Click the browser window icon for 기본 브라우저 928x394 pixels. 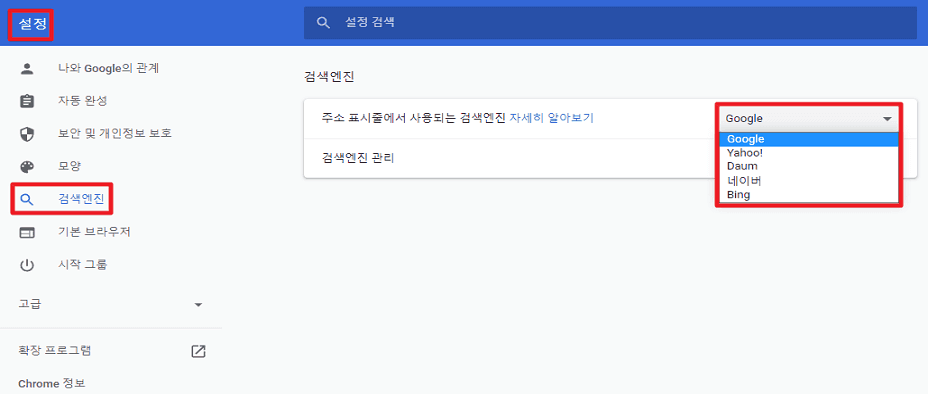coord(27,232)
